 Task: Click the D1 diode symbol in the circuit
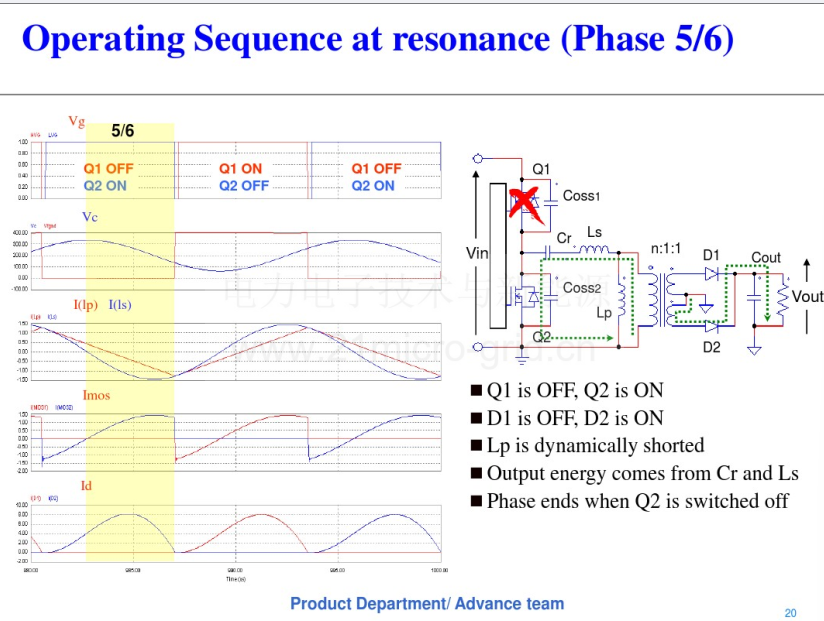click(712, 274)
